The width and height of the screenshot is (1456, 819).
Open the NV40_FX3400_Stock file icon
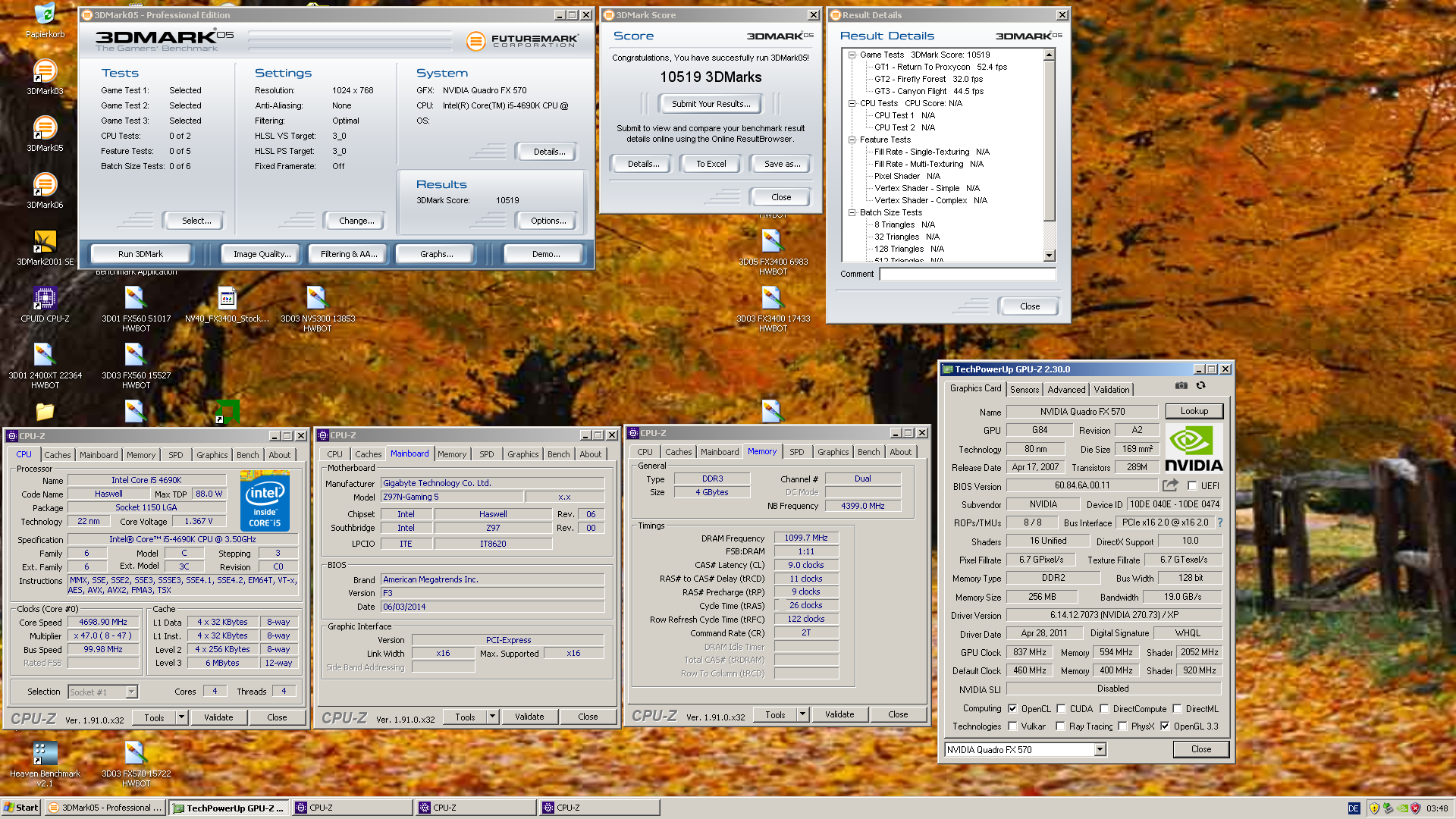pos(227,304)
